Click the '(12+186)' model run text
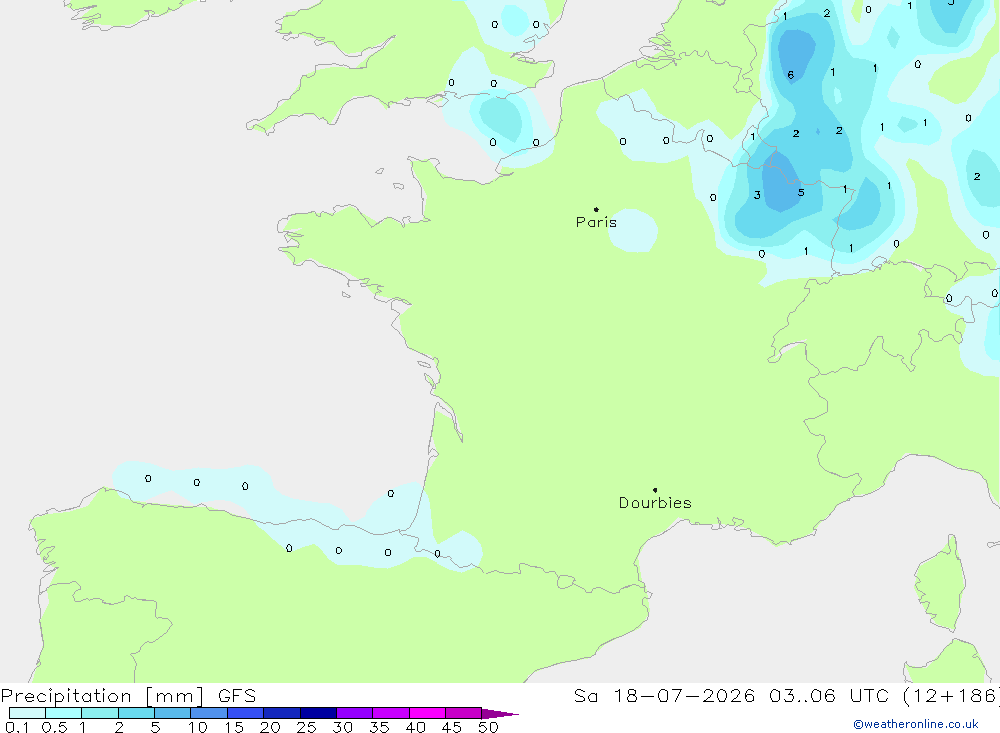1000x733 pixels. (x=950, y=695)
